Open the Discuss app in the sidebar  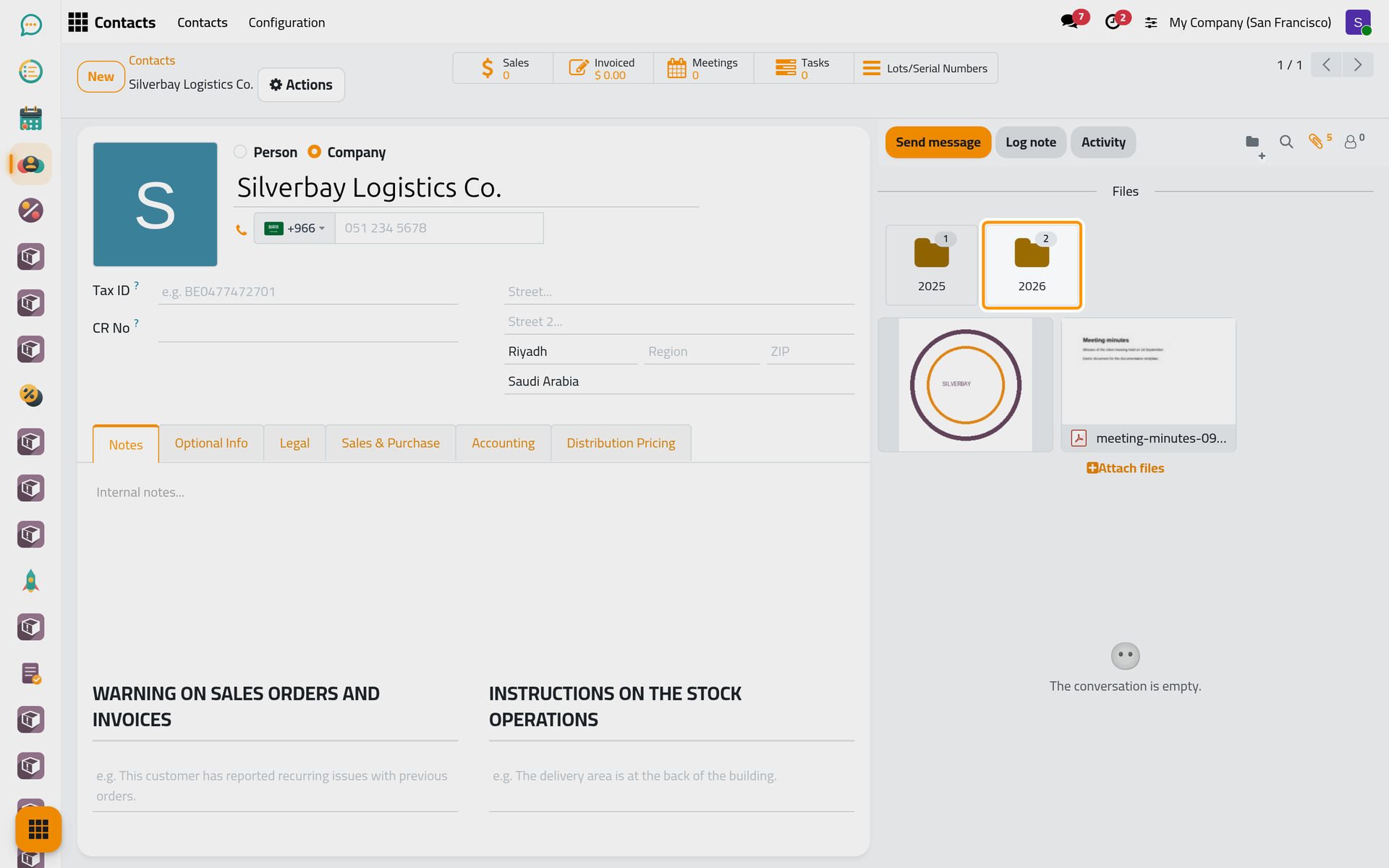tap(30, 25)
